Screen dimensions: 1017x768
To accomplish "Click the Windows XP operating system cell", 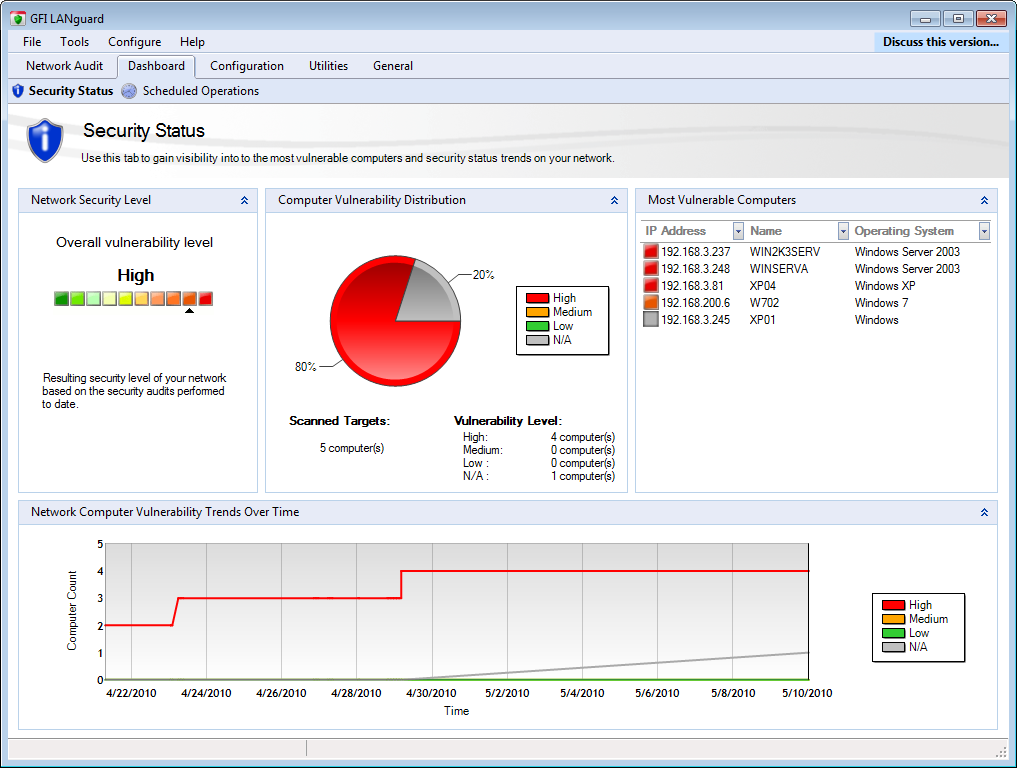I will click(885, 285).
